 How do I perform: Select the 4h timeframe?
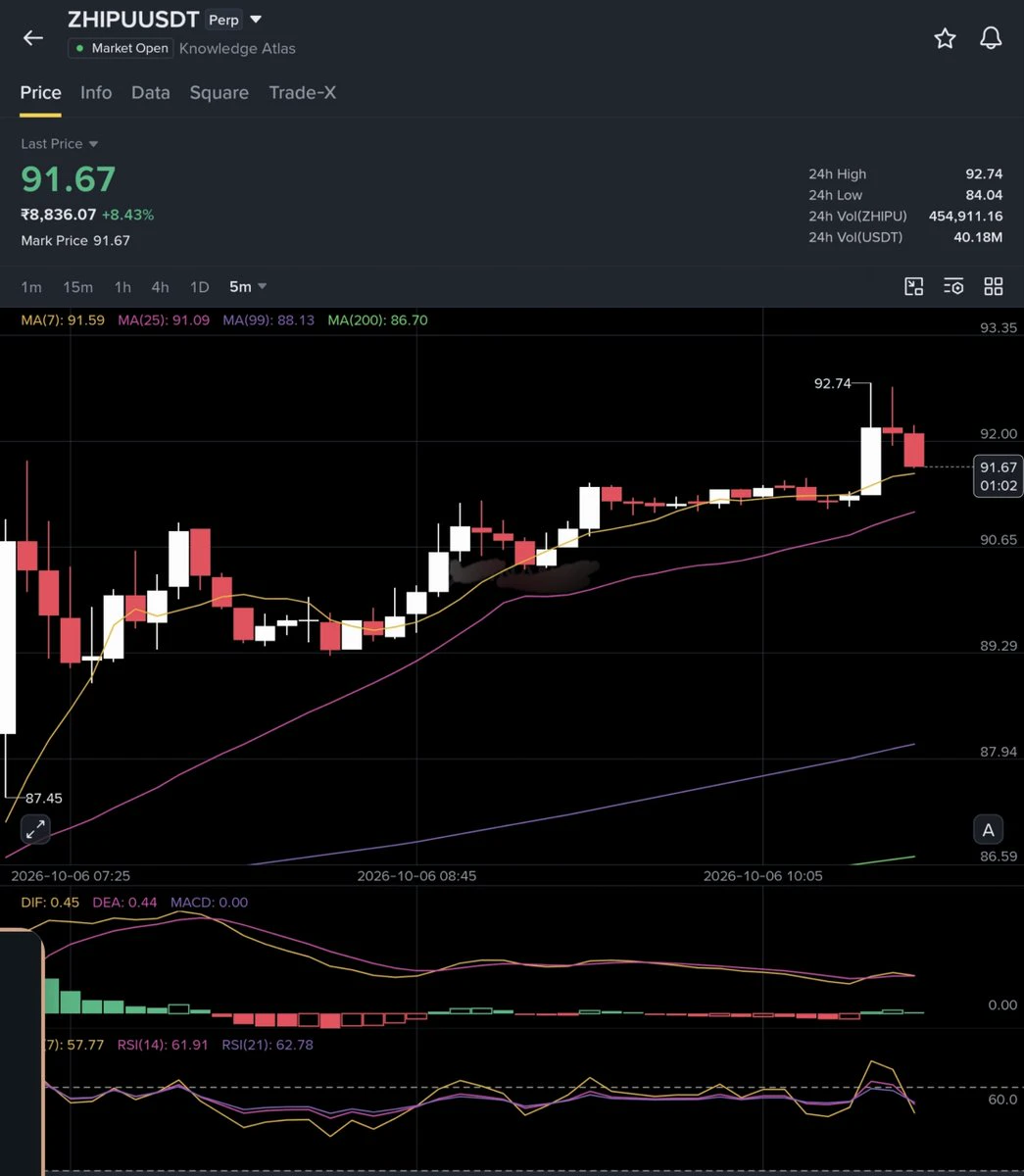160,286
